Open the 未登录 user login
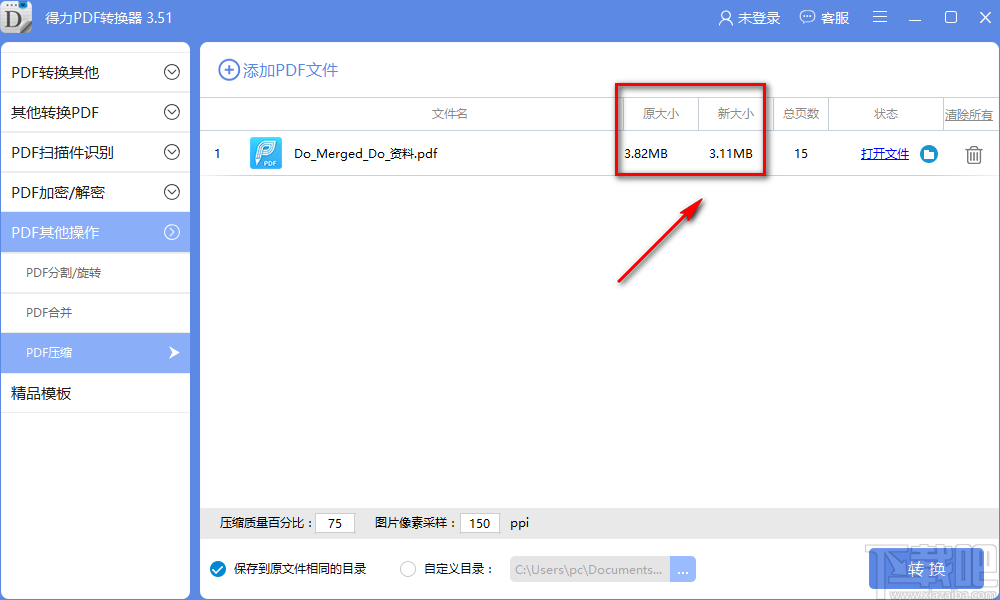 [749, 18]
